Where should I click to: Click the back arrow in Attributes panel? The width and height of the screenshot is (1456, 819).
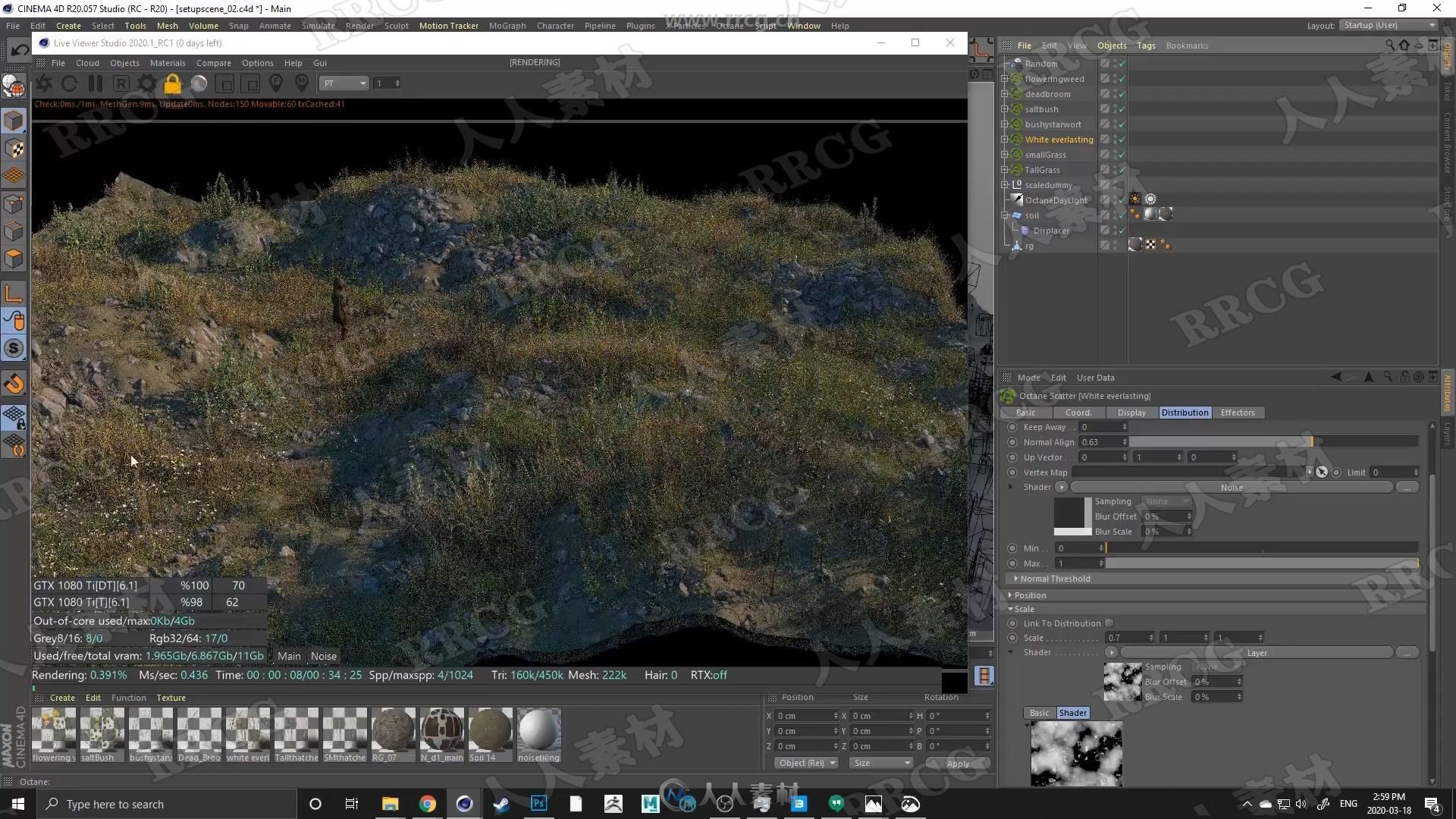point(1336,377)
